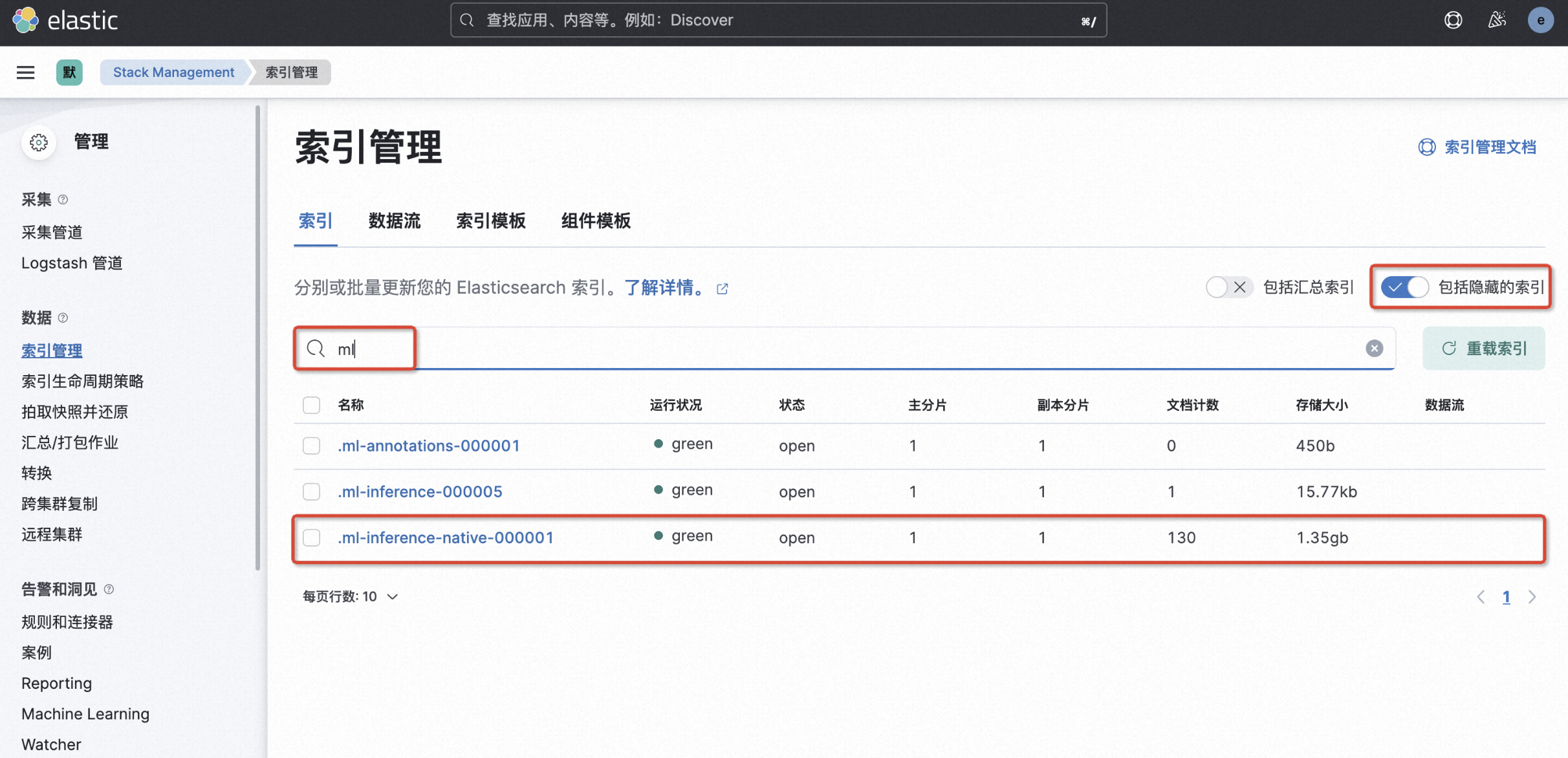Open 规则和连接器 in sidebar
The height and width of the screenshot is (758, 1568).
pyautogui.click(x=67, y=622)
